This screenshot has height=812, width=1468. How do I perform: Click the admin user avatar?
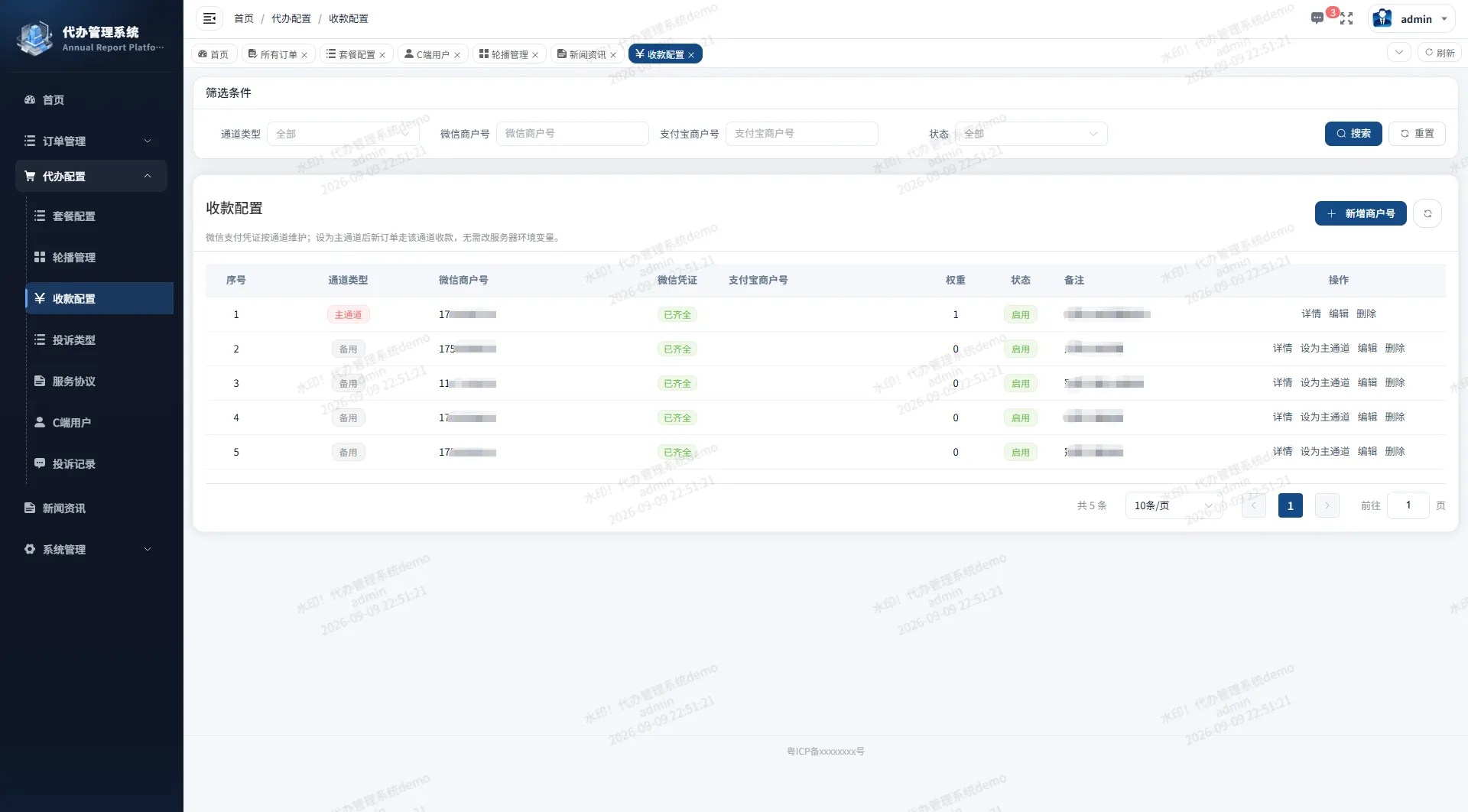(1382, 18)
